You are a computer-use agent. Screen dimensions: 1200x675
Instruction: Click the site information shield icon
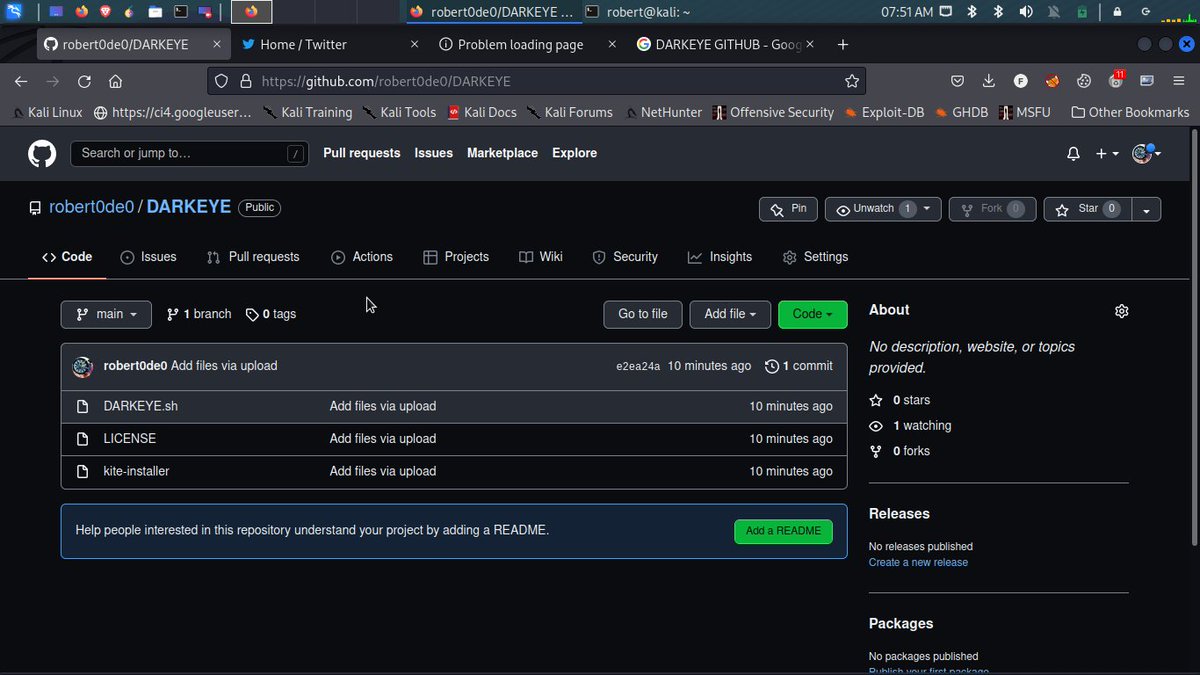coord(220,81)
